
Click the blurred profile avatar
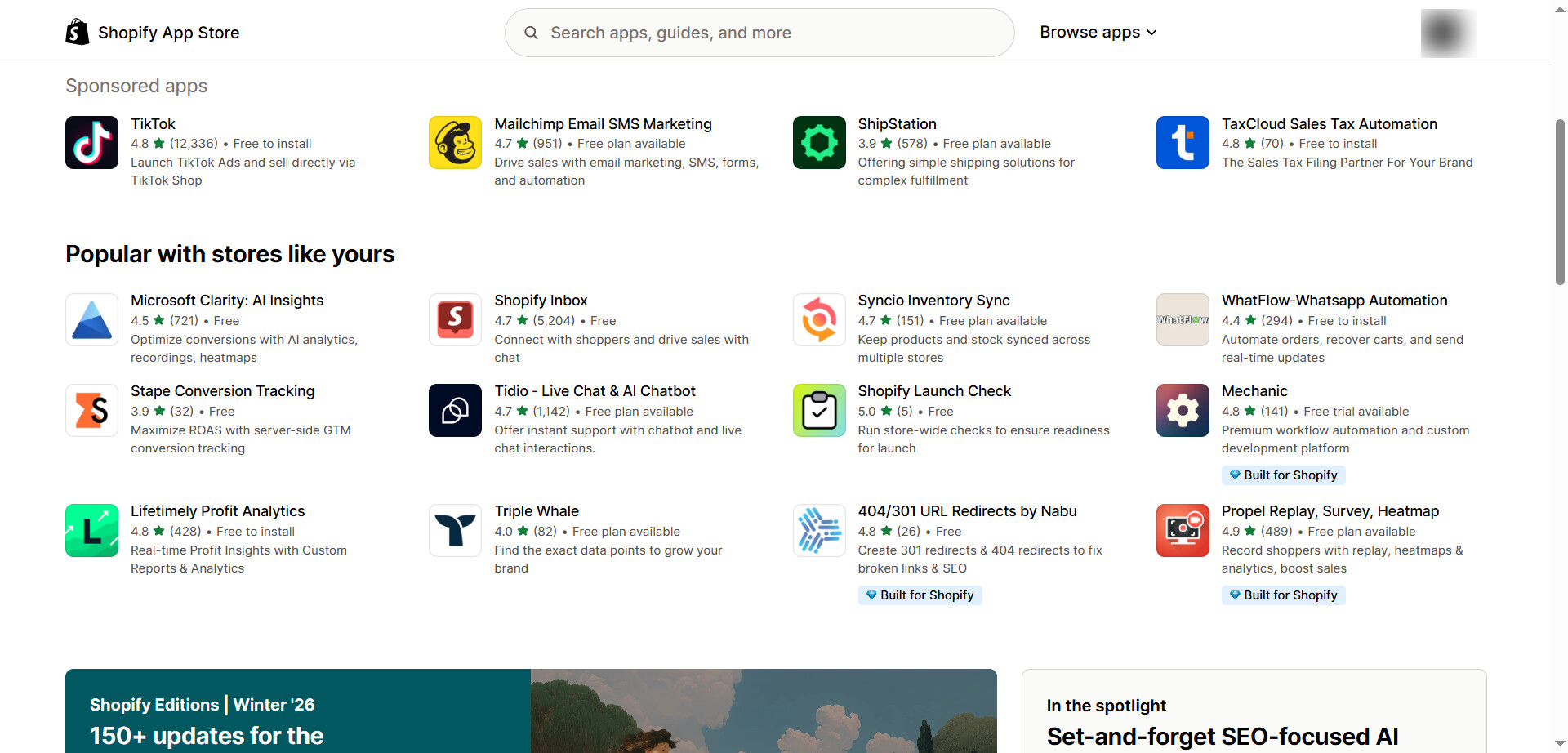point(1447,33)
